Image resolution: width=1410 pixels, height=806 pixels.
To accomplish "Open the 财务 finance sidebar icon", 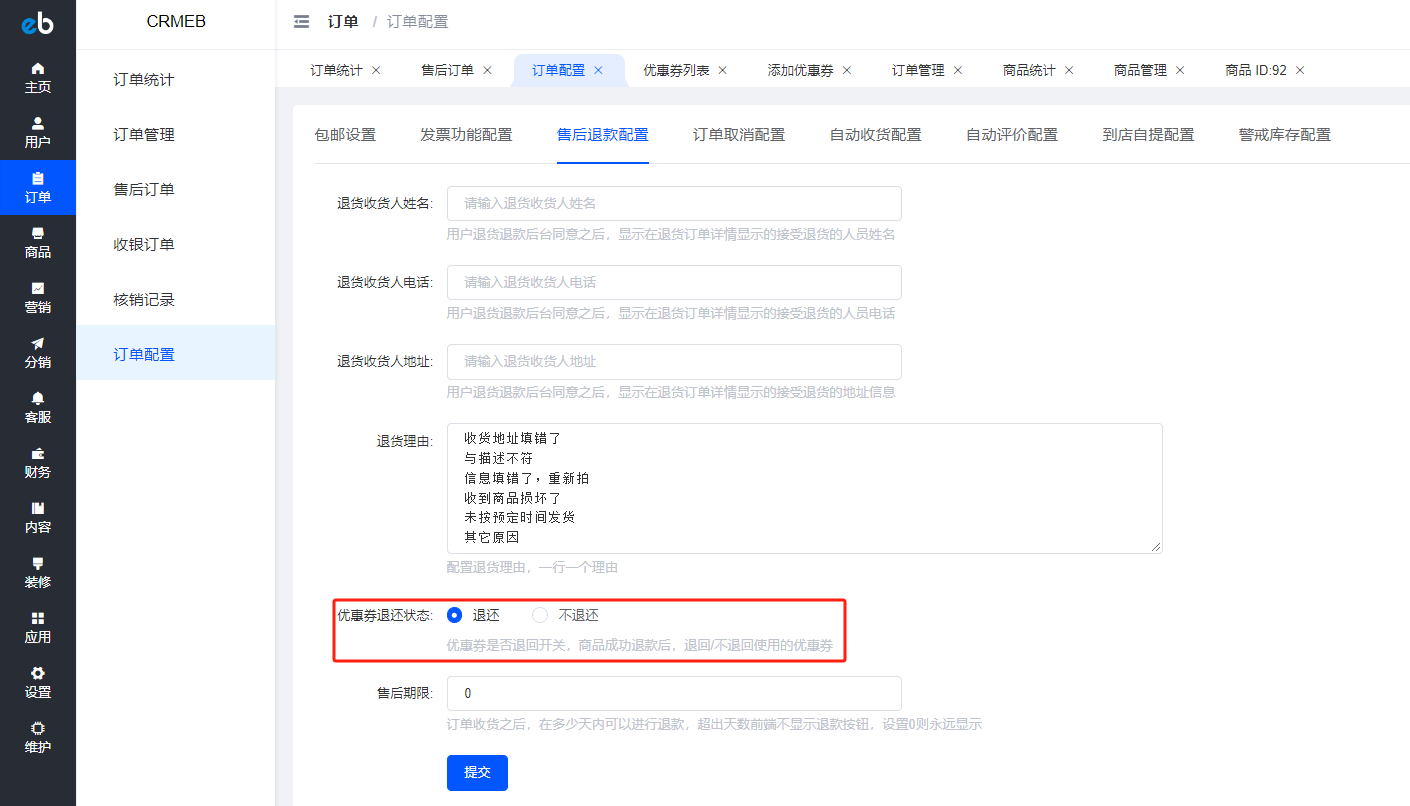I will [38, 463].
